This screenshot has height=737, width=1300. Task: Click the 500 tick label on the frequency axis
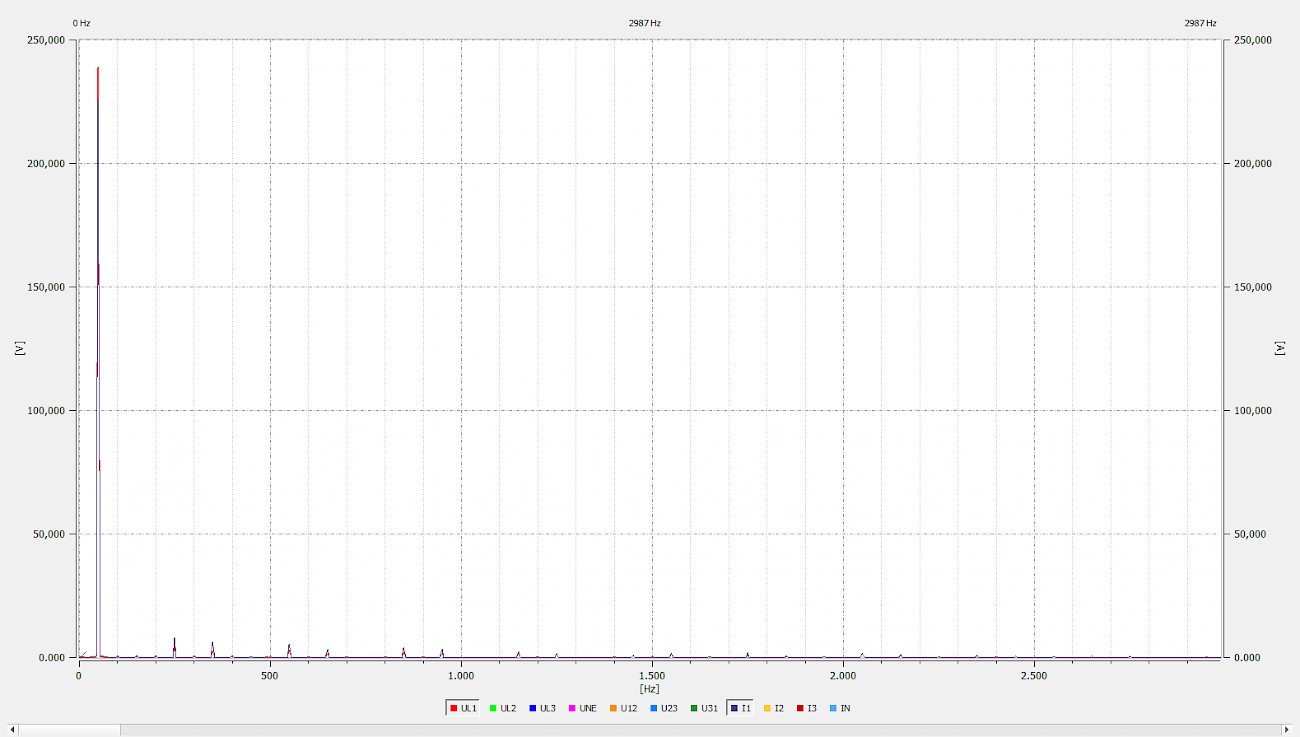270,676
